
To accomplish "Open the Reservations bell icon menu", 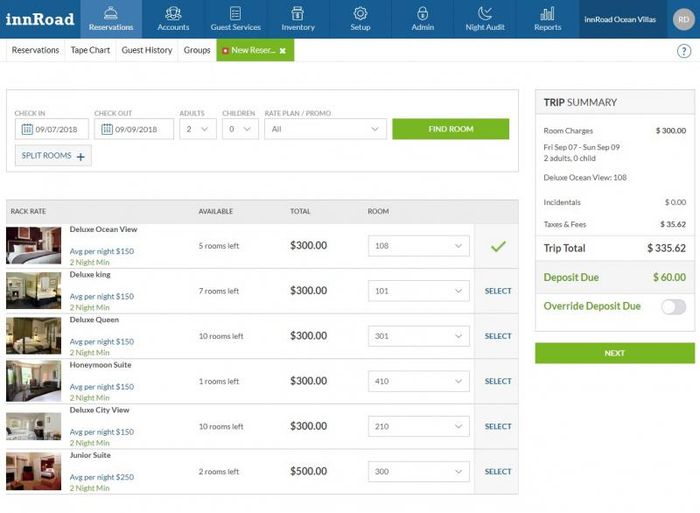I will (111, 13).
